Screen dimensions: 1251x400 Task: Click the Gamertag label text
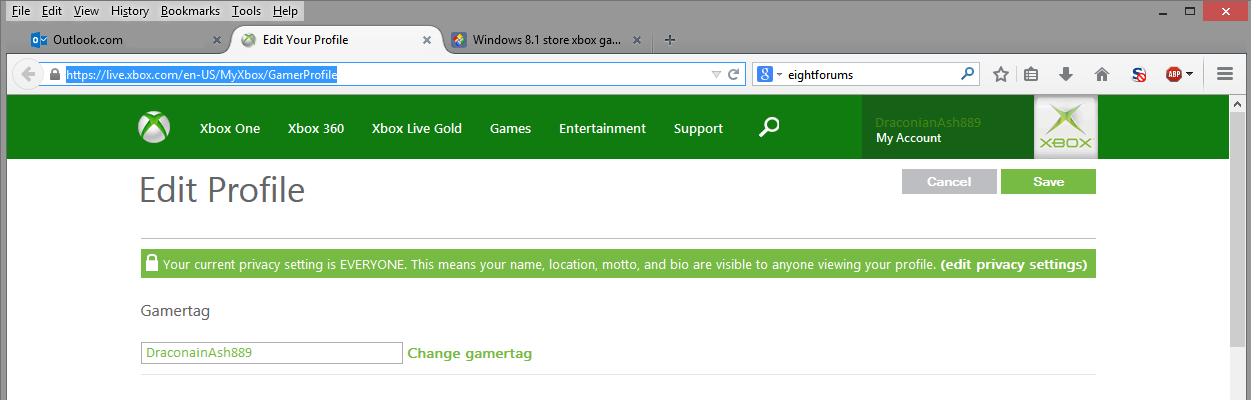[175, 312]
